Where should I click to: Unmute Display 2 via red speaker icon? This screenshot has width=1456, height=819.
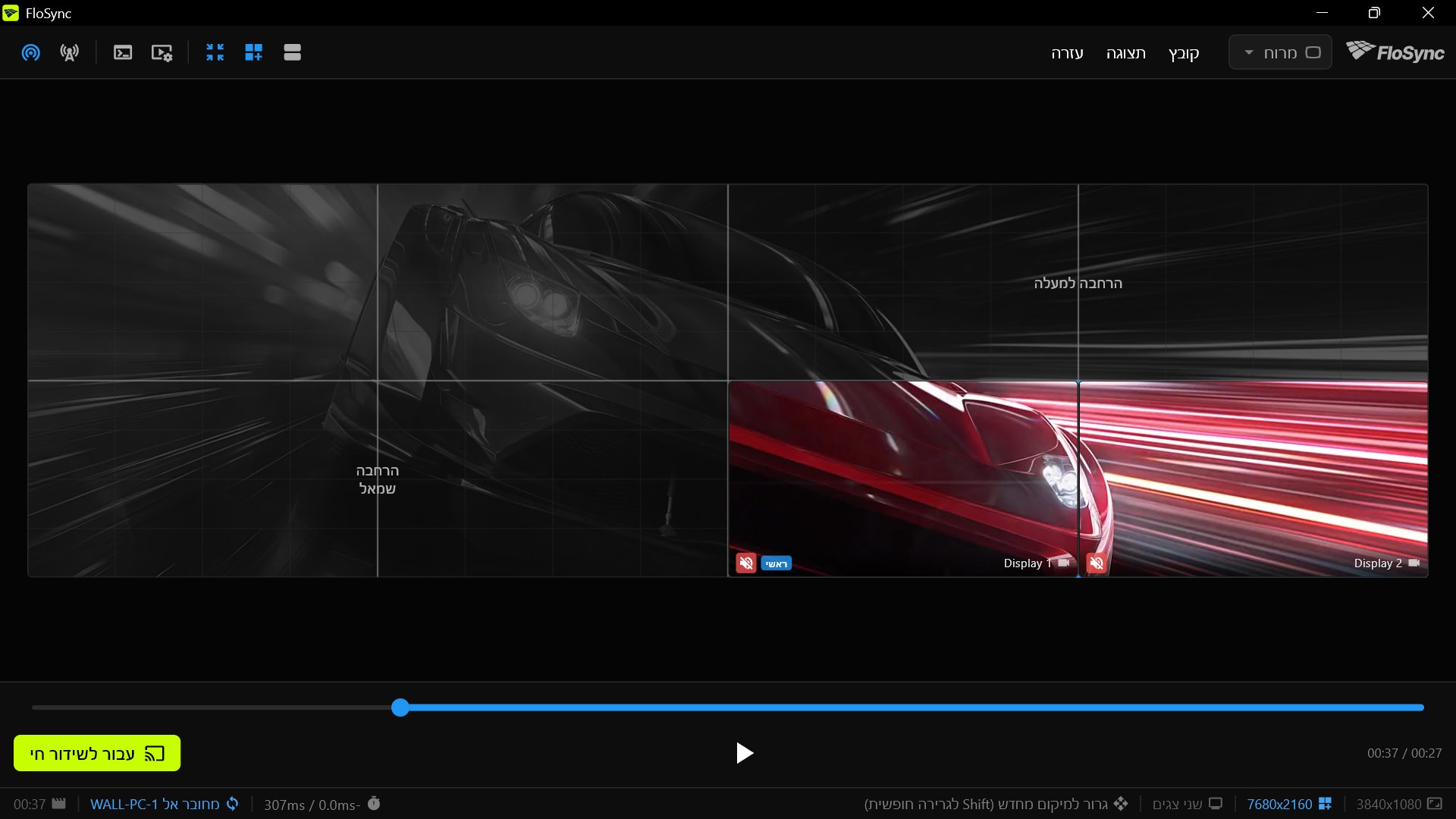coord(1097,563)
